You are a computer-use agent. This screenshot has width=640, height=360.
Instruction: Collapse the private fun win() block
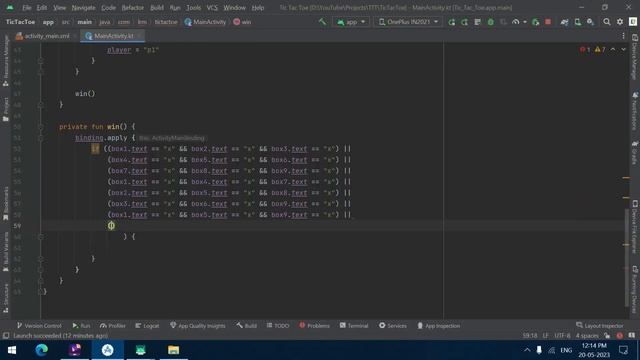(40, 127)
